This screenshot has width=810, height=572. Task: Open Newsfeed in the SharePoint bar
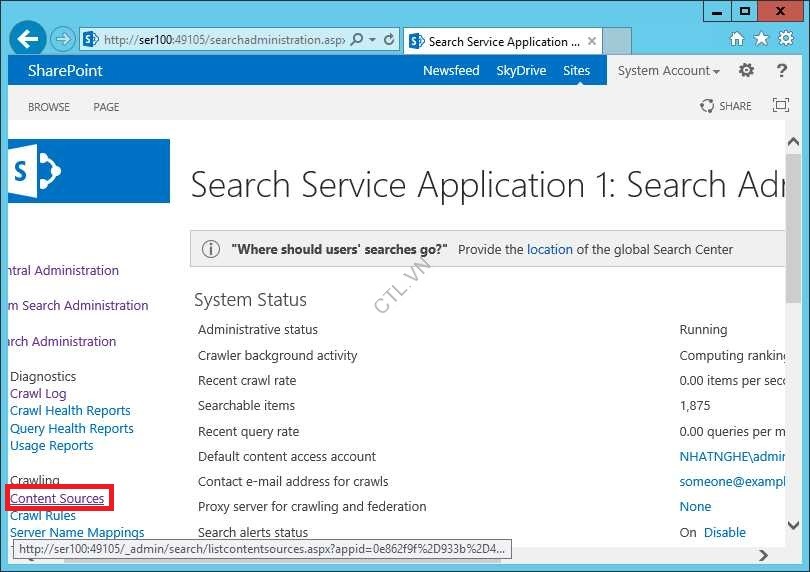click(451, 70)
